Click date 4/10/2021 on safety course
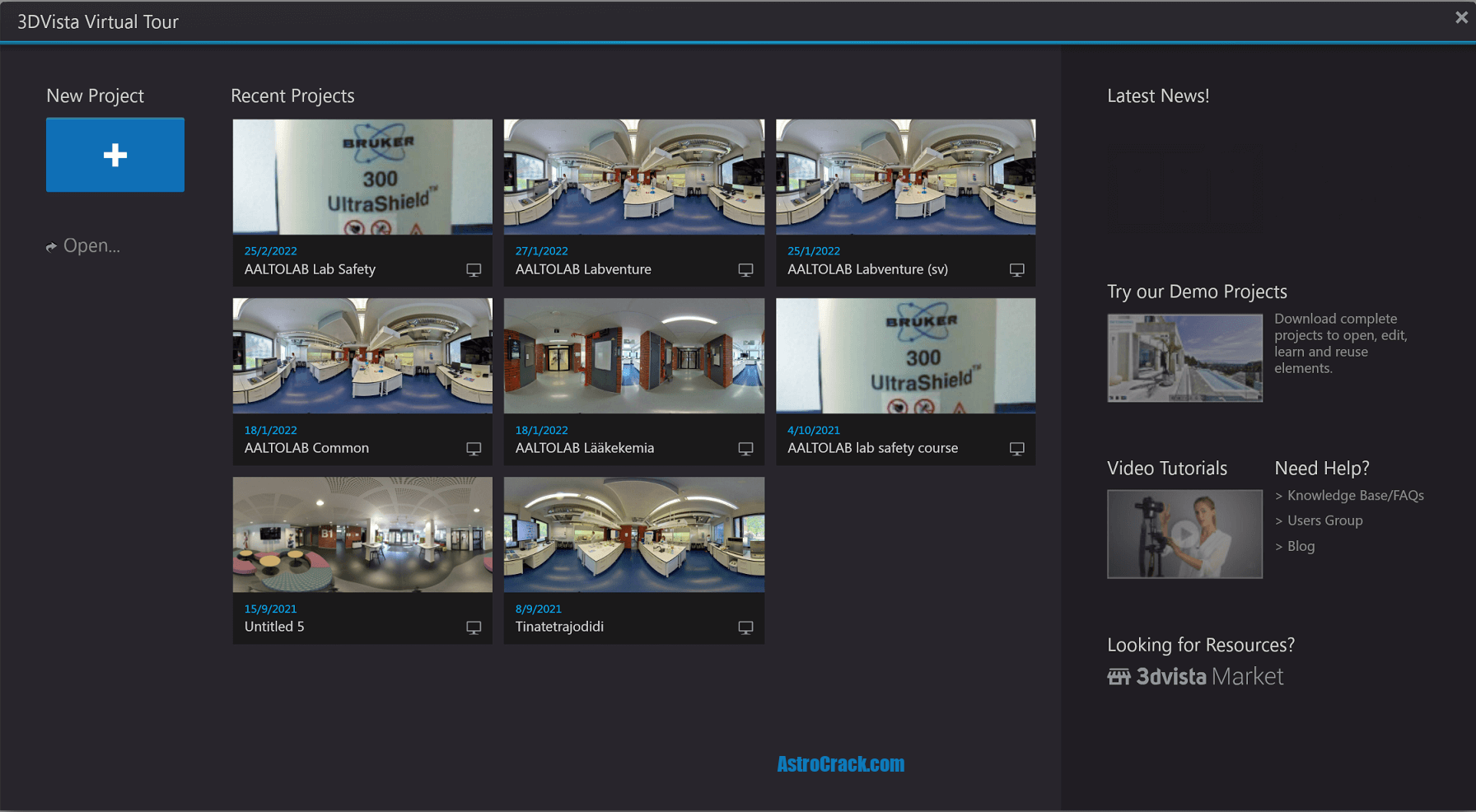This screenshot has height=812, width=1476. pyautogui.click(x=813, y=430)
